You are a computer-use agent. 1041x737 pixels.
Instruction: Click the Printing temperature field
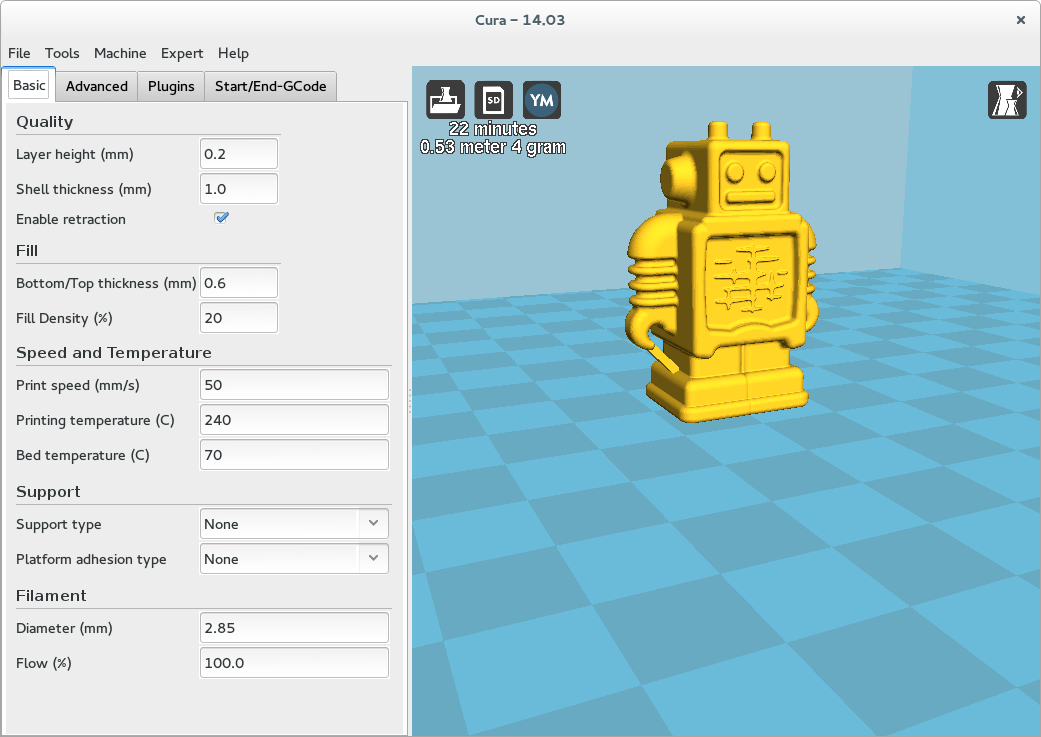[294, 420]
